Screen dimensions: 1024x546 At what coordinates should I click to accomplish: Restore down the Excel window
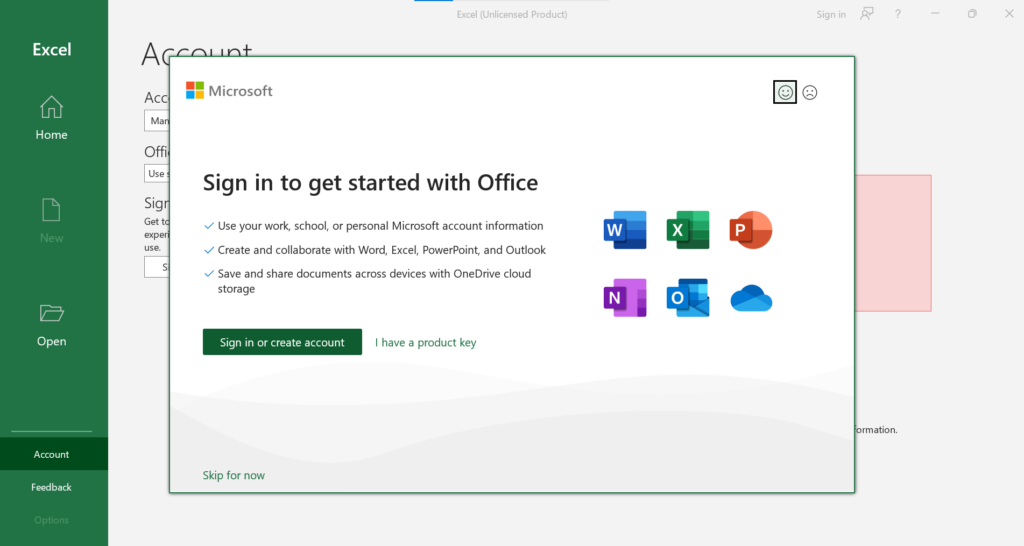[x=972, y=14]
